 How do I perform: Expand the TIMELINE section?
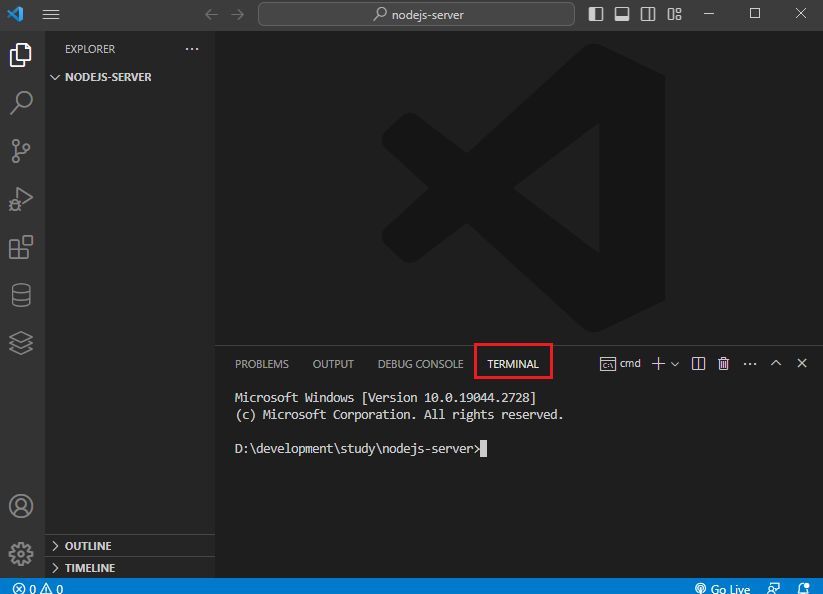[130, 568]
